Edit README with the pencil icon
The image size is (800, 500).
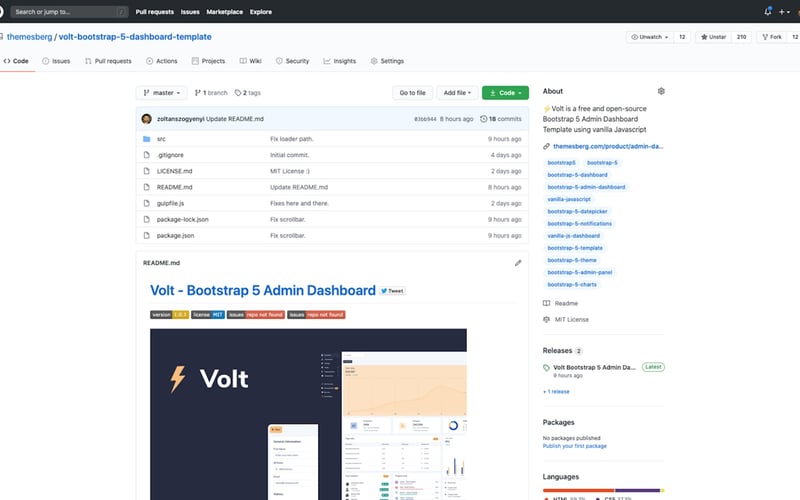[x=518, y=263]
